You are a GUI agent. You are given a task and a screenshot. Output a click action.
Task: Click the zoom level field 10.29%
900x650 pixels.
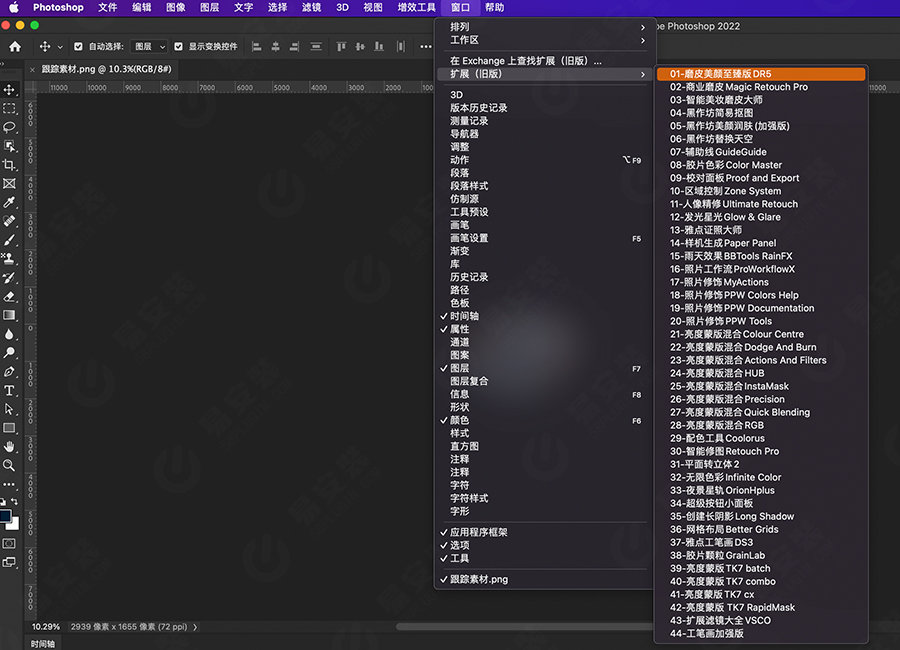pyautogui.click(x=45, y=627)
